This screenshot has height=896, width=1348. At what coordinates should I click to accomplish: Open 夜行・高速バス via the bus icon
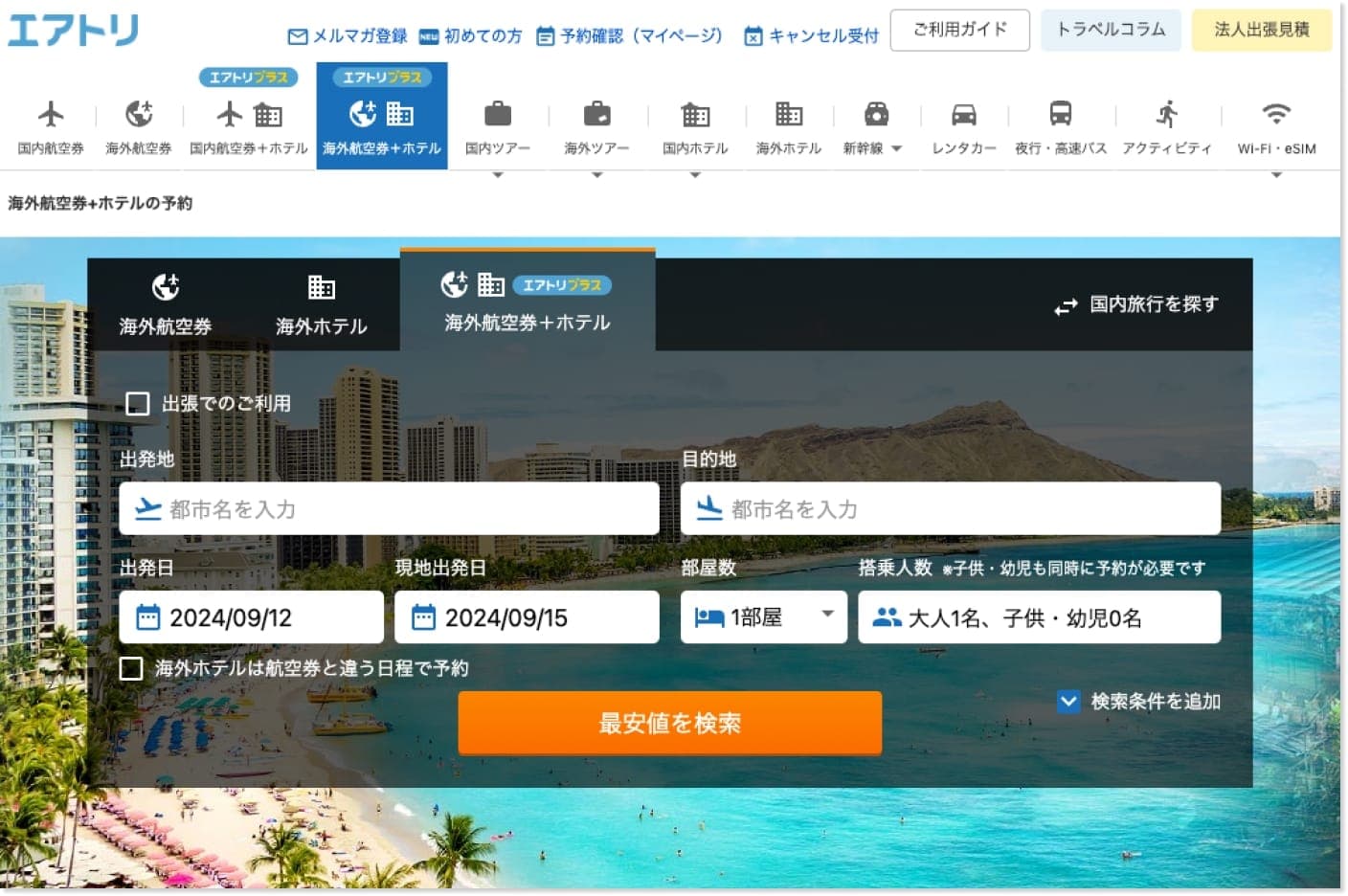pyautogui.click(x=1061, y=115)
